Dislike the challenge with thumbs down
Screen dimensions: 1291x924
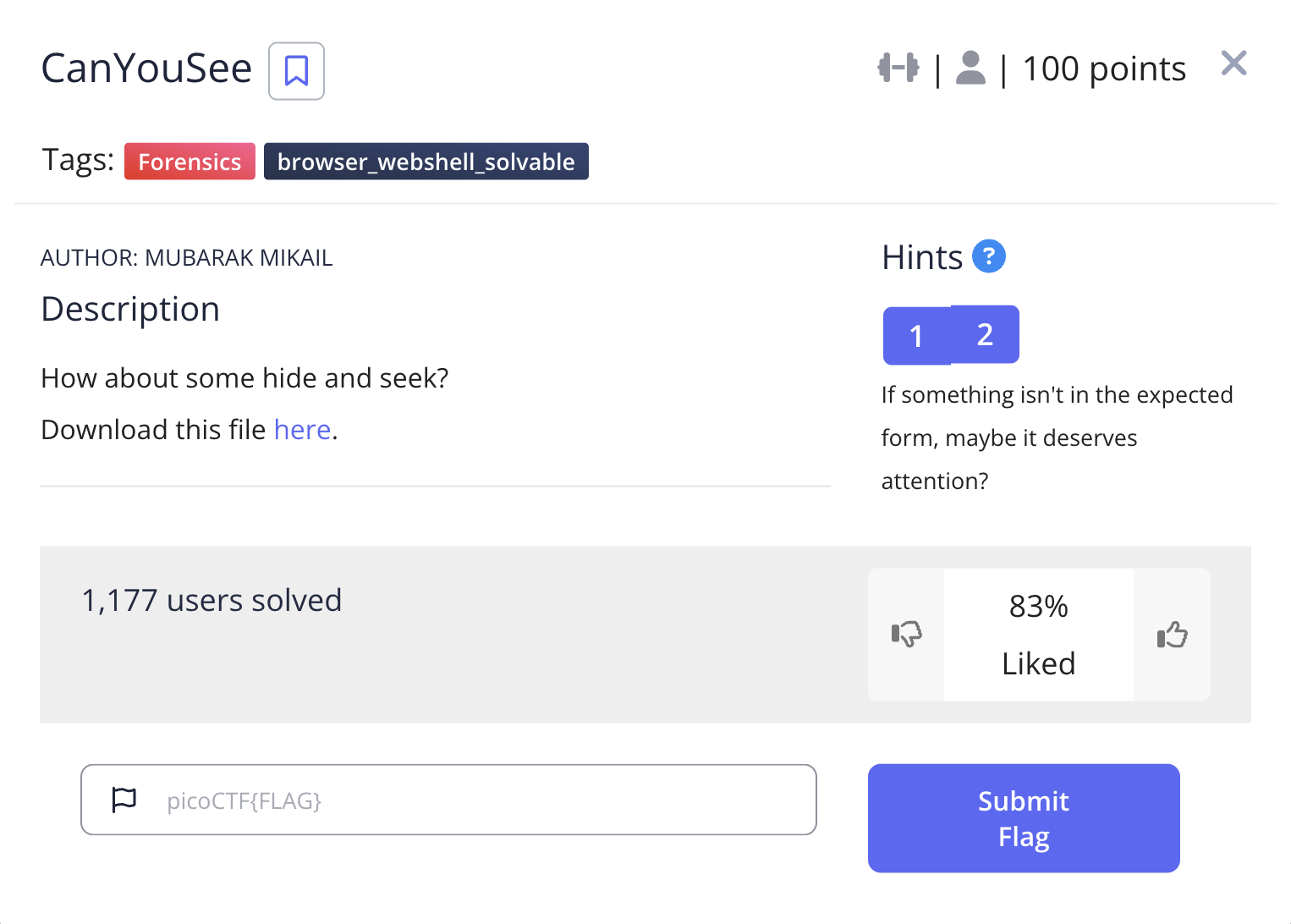point(906,634)
